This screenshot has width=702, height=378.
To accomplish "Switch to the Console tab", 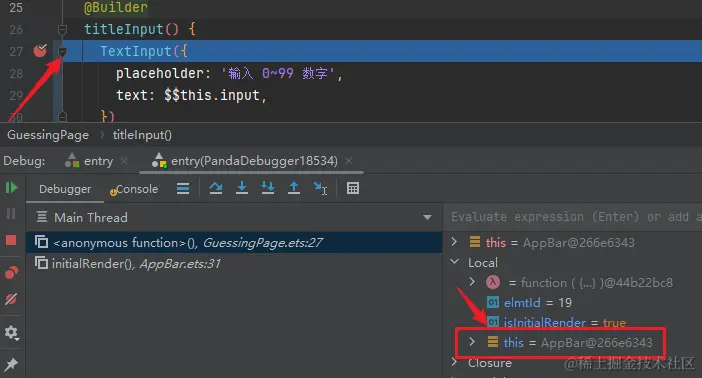I will point(134,189).
